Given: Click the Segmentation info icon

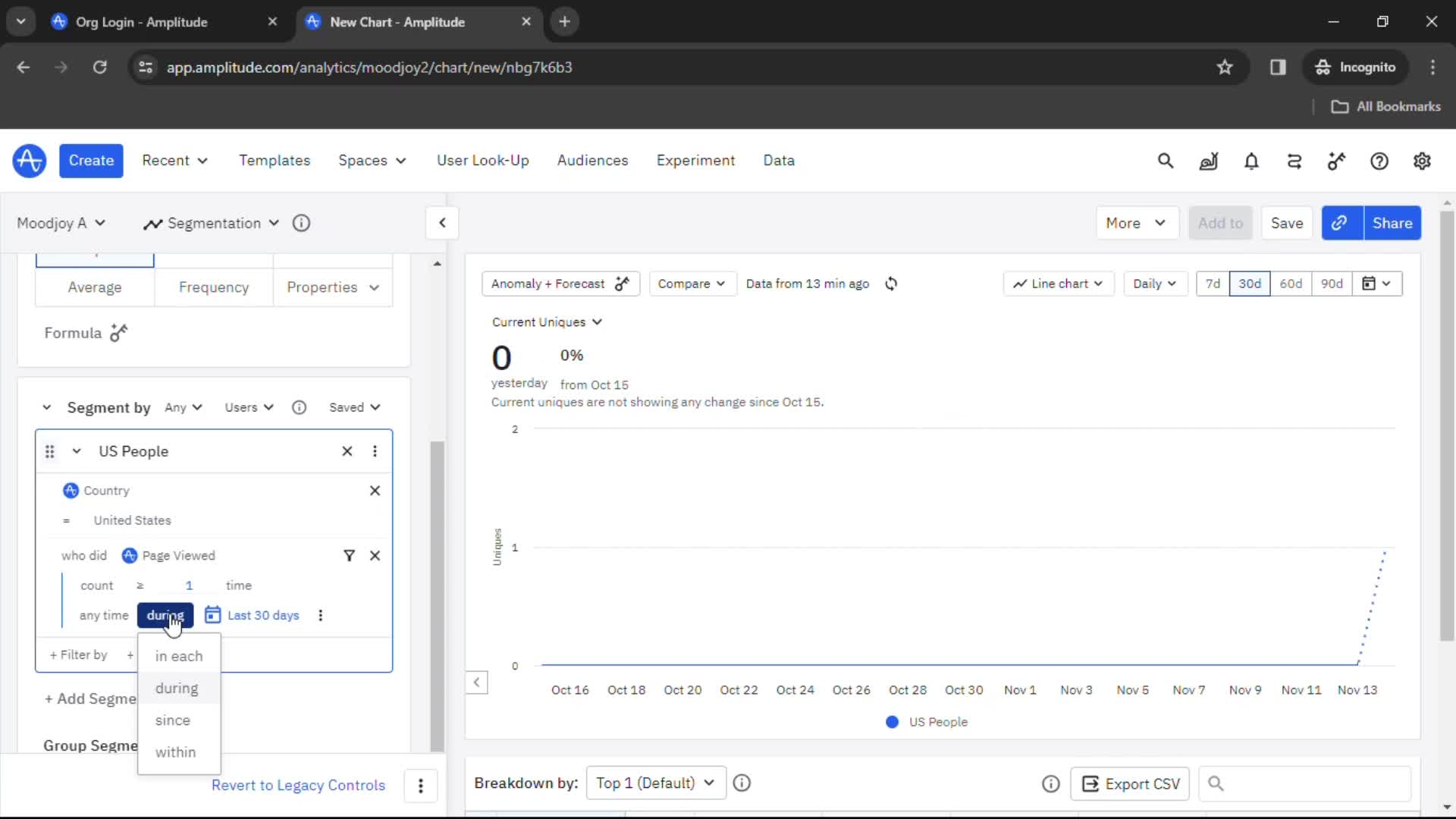Looking at the screenshot, I should (x=301, y=223).
